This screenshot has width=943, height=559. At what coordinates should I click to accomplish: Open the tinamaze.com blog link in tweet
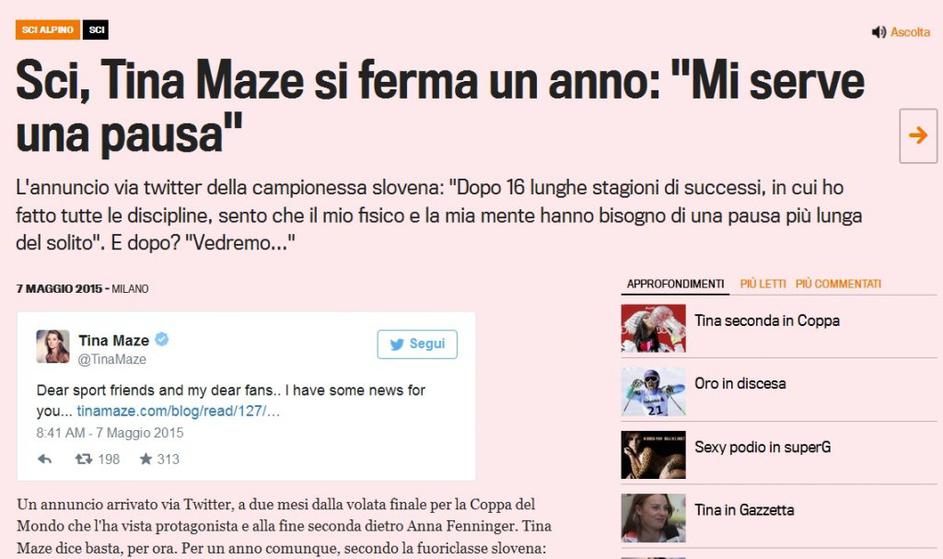pyautogui.click(x=178, y=411)
